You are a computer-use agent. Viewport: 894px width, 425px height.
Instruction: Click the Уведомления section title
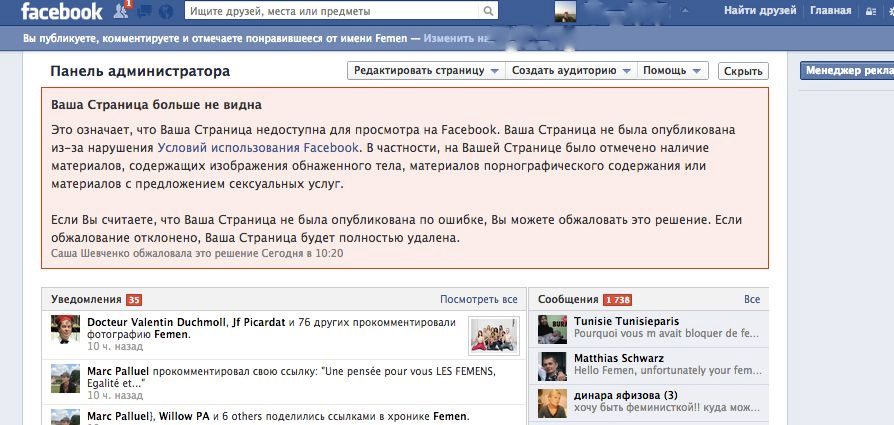pyautogui.click(x=86, y=299)
